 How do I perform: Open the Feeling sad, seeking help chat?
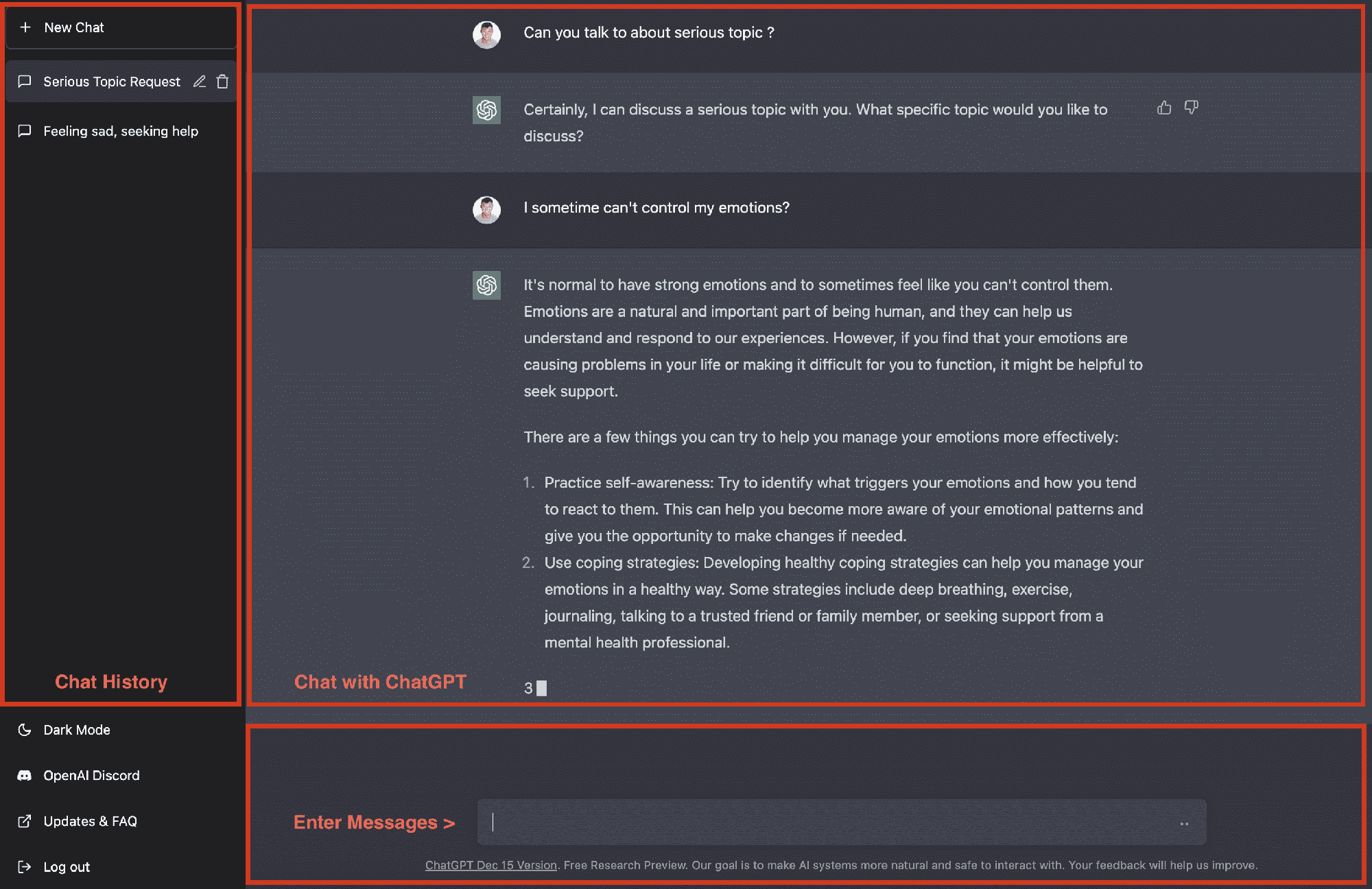(x=120, y=131)
